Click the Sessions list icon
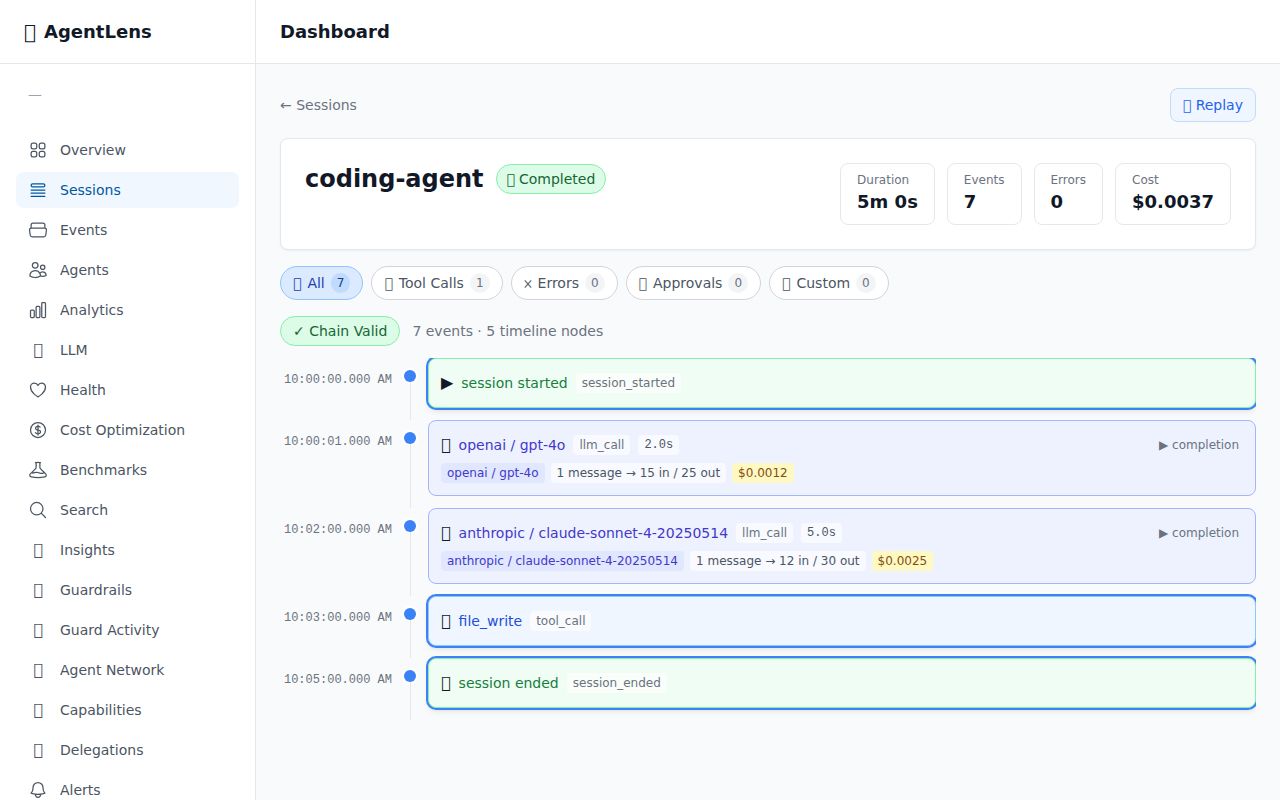The image size is (1280, 800). click(38, 190)
